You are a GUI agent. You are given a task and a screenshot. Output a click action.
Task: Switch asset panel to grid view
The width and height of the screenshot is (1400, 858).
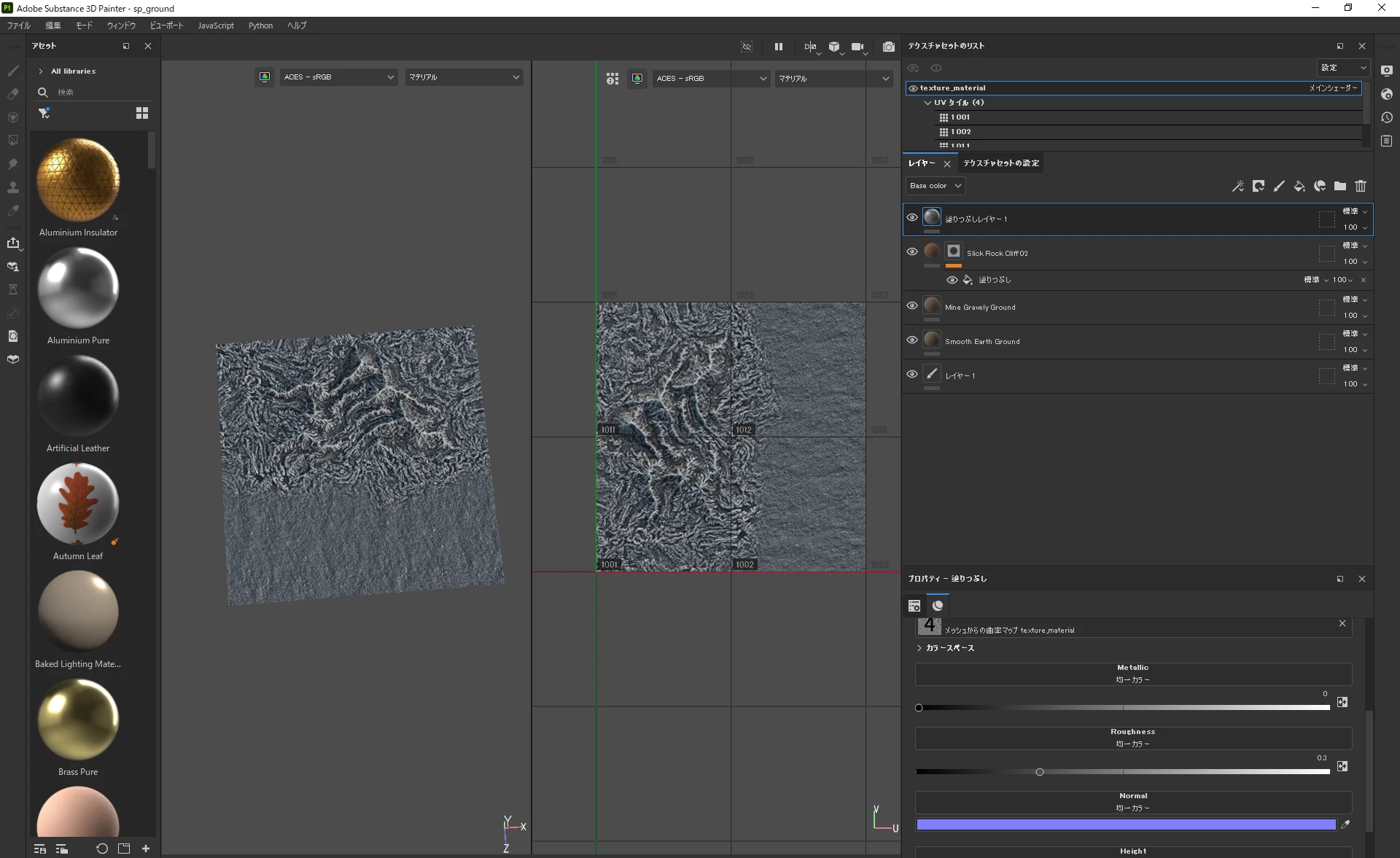(x=142, y=113)
